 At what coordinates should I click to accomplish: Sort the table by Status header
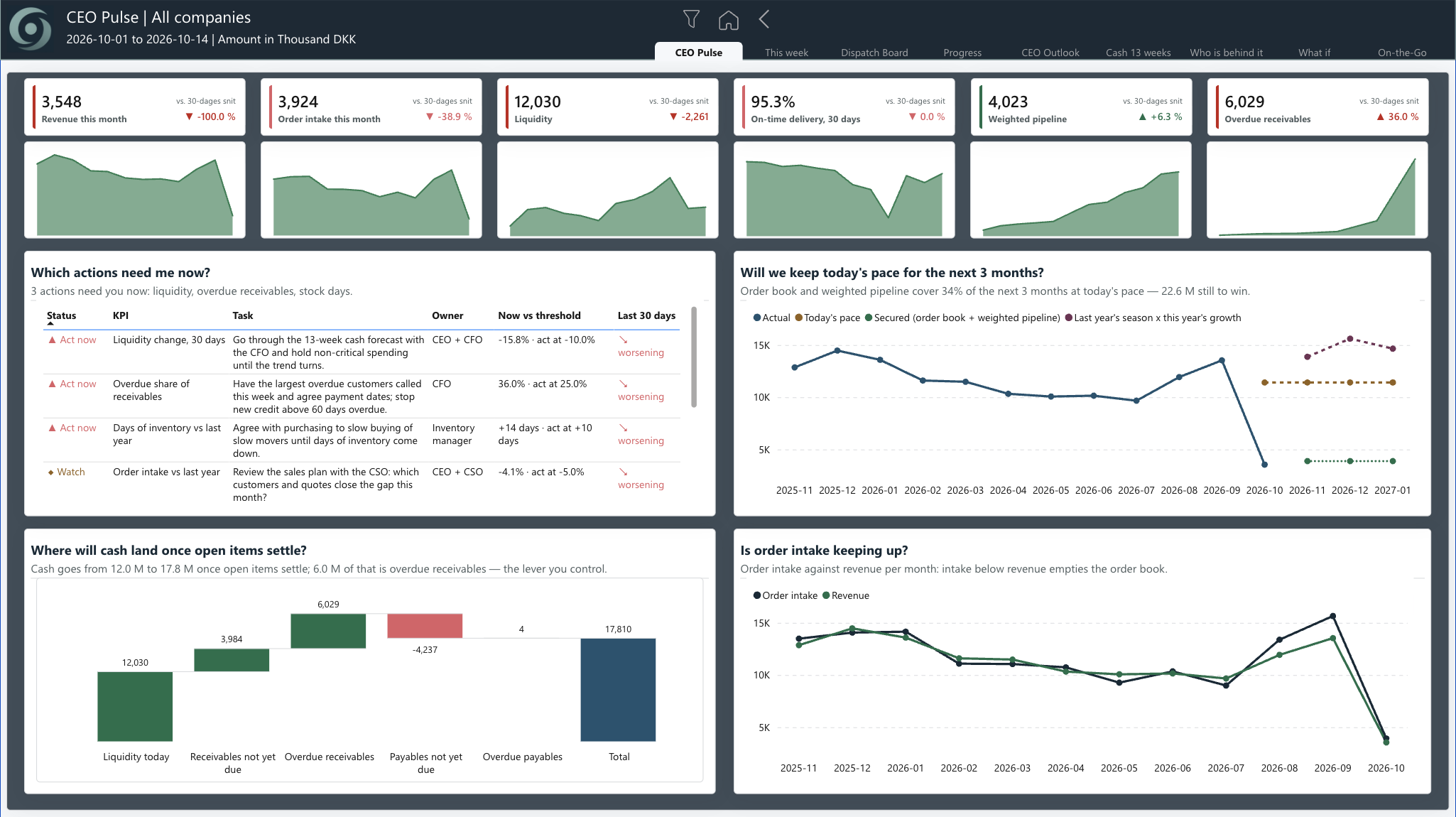(x=61, y=315)
